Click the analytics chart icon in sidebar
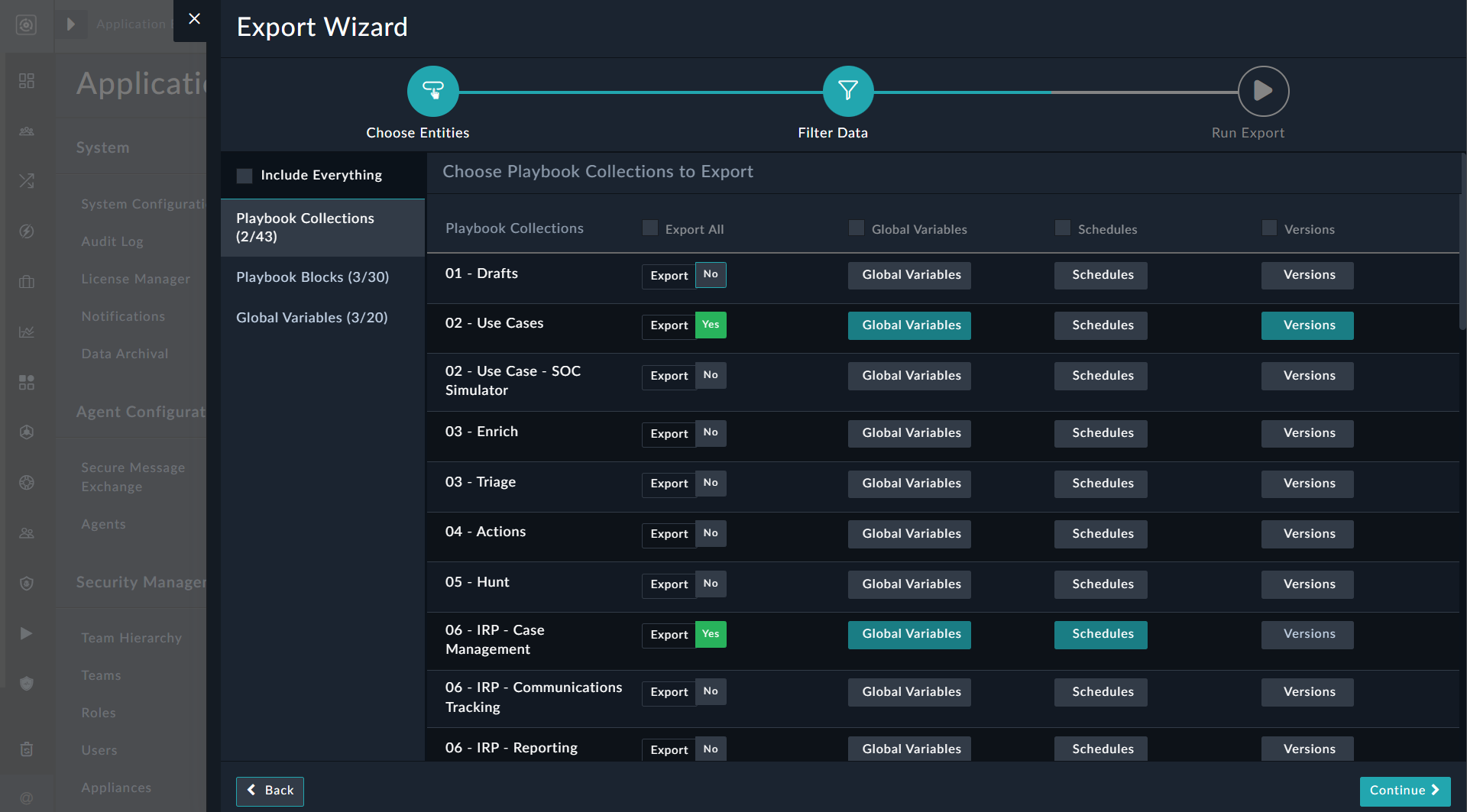Viewport: 1467px width, 812px height. click(x=27, y=332)
